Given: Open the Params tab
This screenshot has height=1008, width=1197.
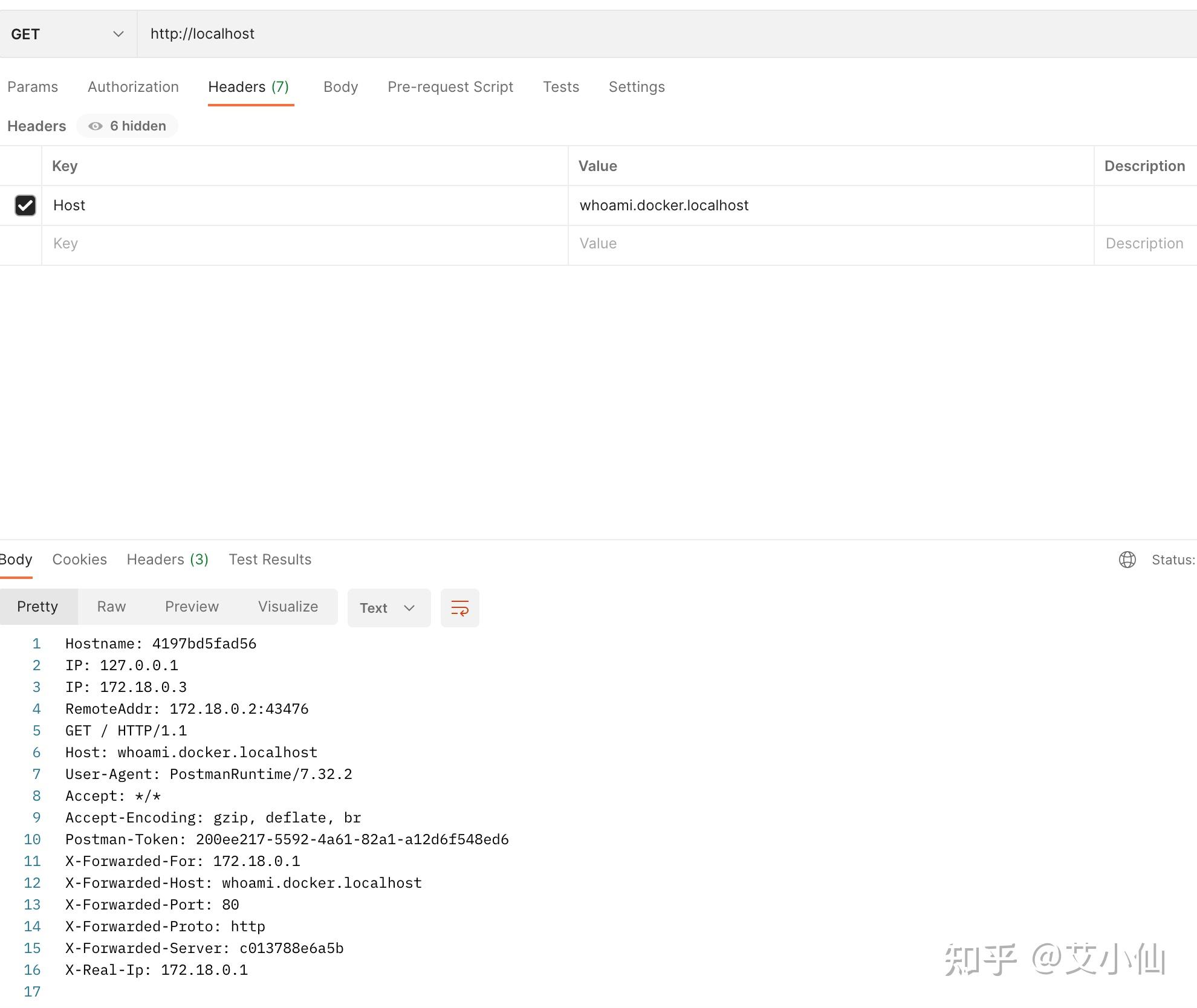Looking at the screenshot, I should 33,86.
